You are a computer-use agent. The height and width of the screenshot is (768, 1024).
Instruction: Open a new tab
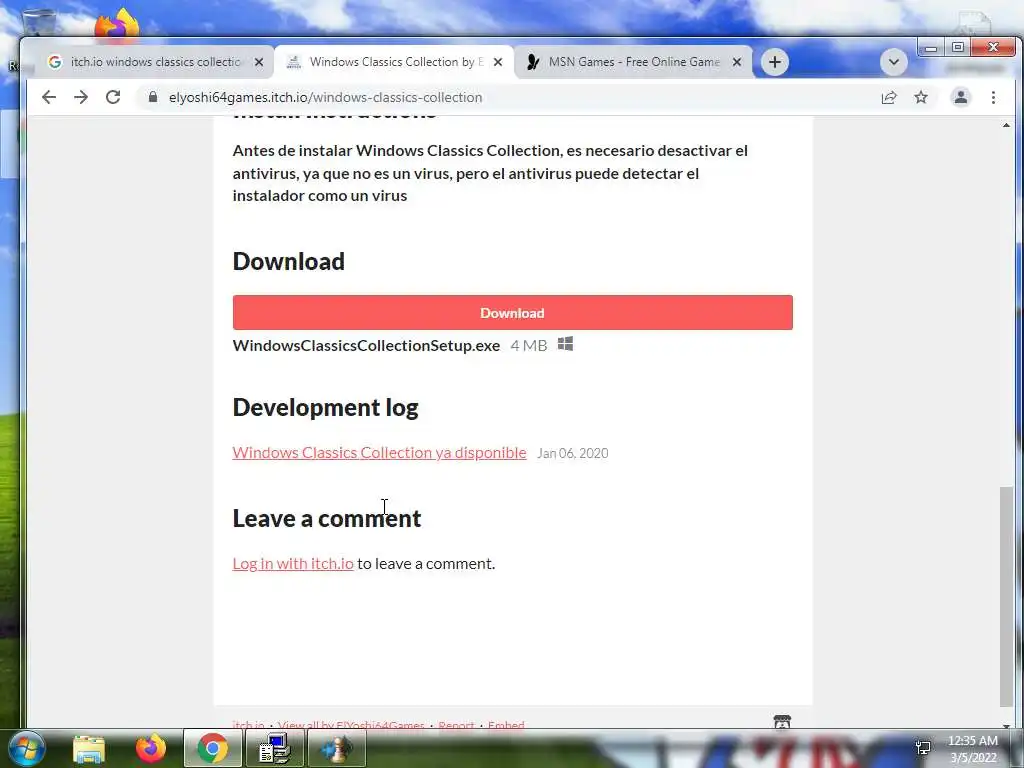pos(775,62)
